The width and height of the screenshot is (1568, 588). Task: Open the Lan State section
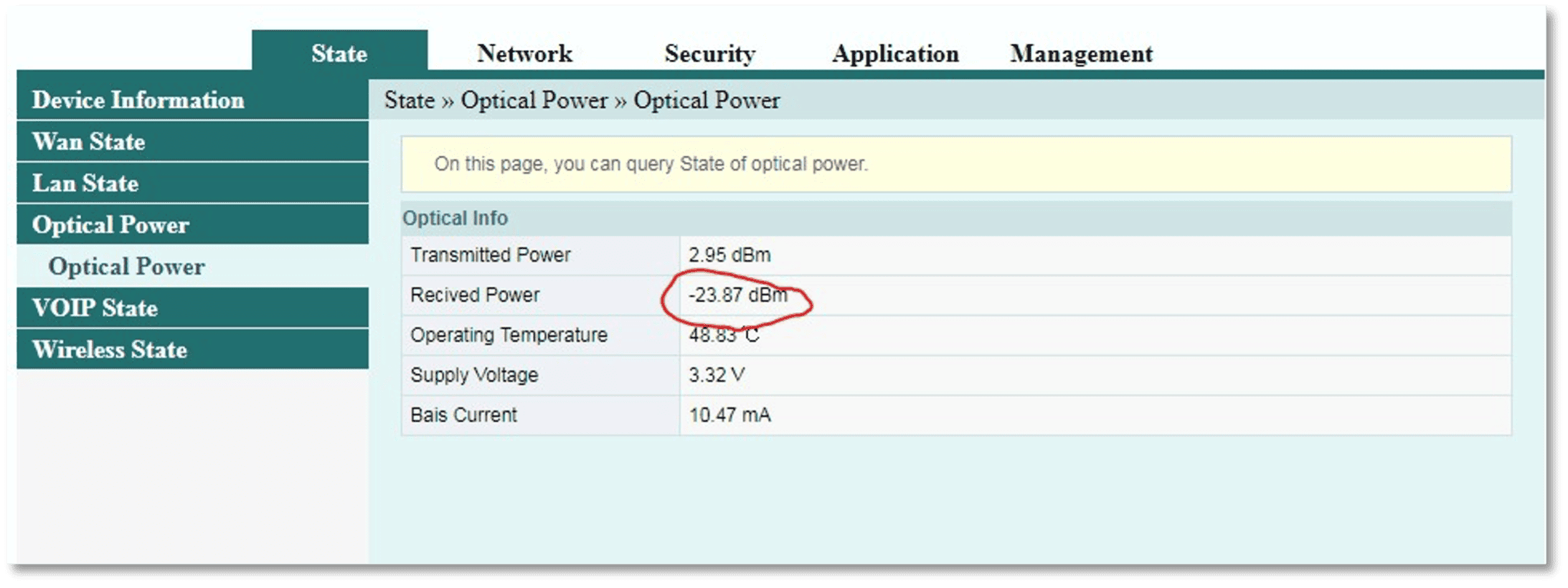[85, 183]
